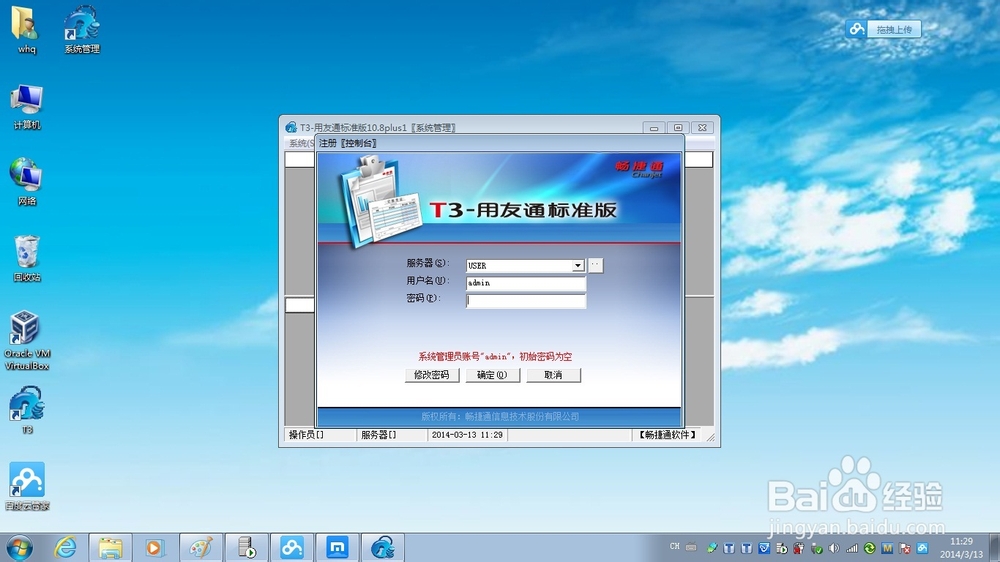
Task: Open the Baidu cloud taskbar icon
Action: pos(292,548)
